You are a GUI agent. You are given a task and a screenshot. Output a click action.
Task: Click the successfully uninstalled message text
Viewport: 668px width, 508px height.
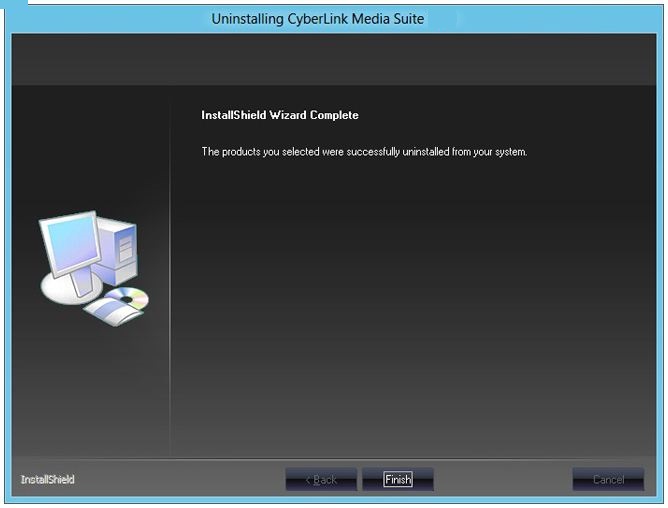coord(364,152)
